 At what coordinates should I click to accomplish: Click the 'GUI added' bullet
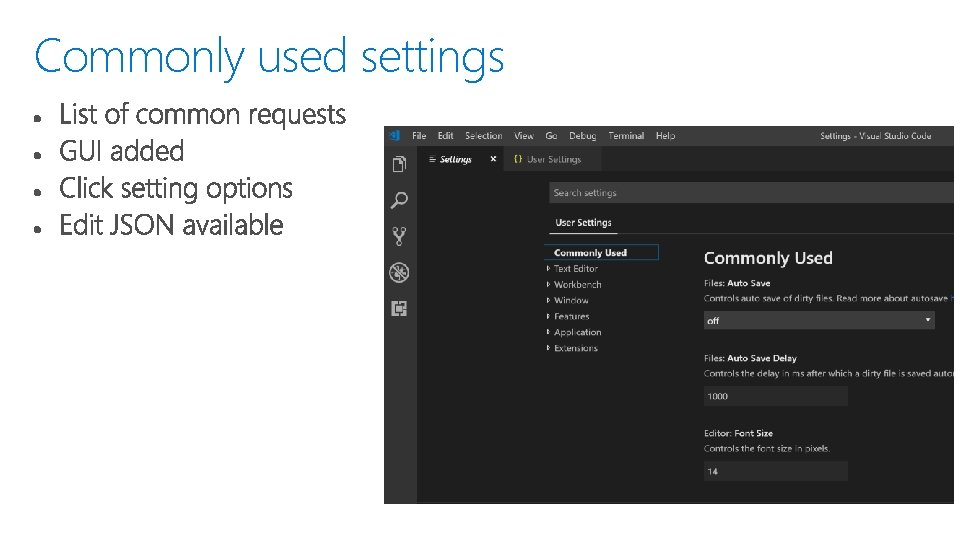121,151
